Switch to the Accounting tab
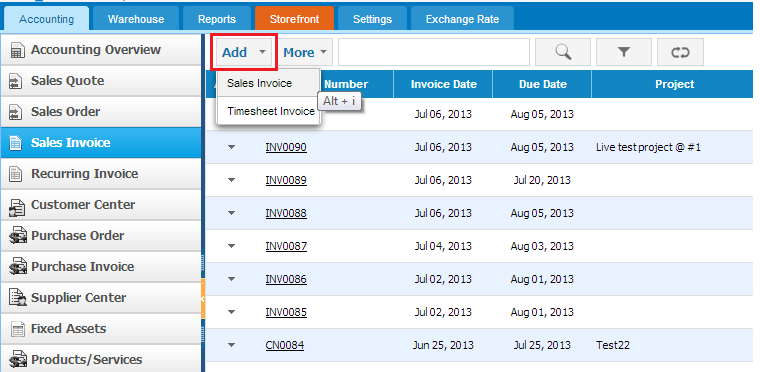Viewport: 760px width, 372px height. 47,19
